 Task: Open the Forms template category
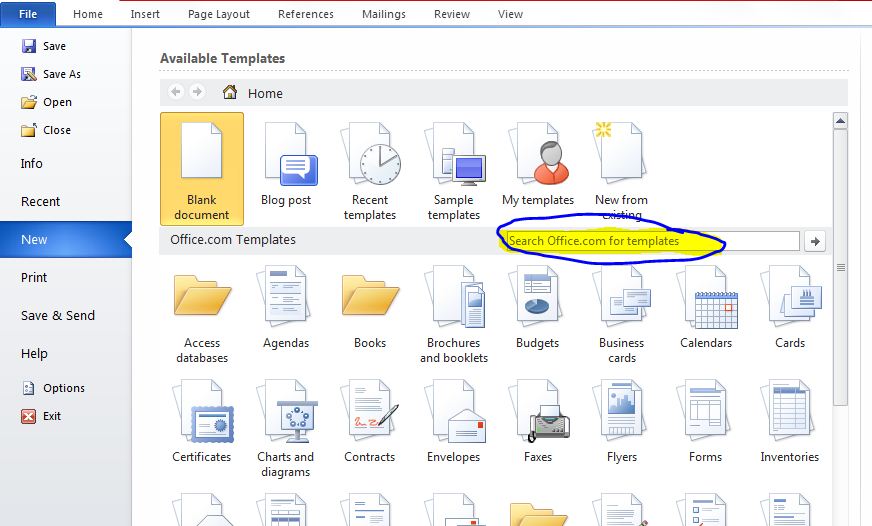(x=705, y=421)
